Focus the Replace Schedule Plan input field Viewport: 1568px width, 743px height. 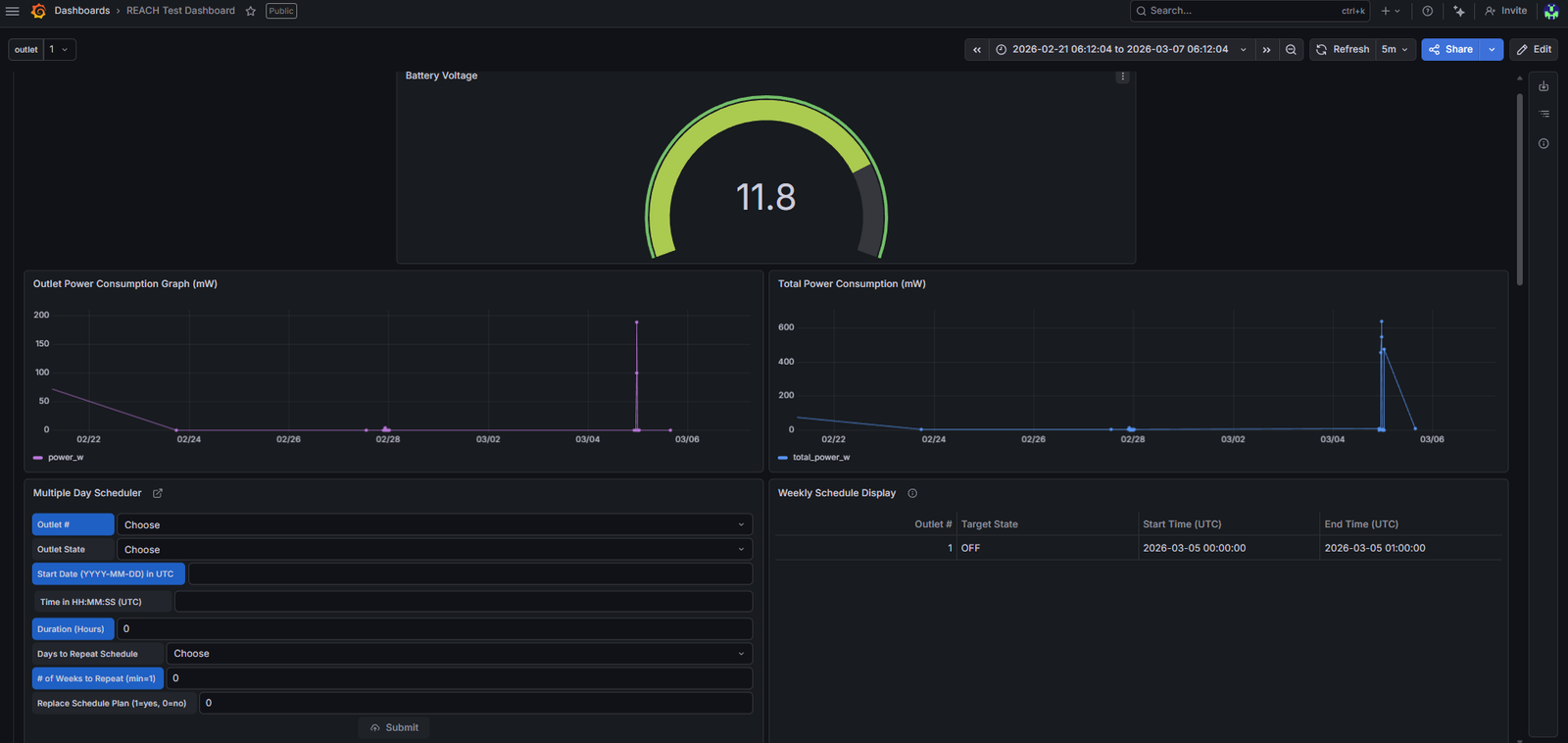(x=476, y=703)
